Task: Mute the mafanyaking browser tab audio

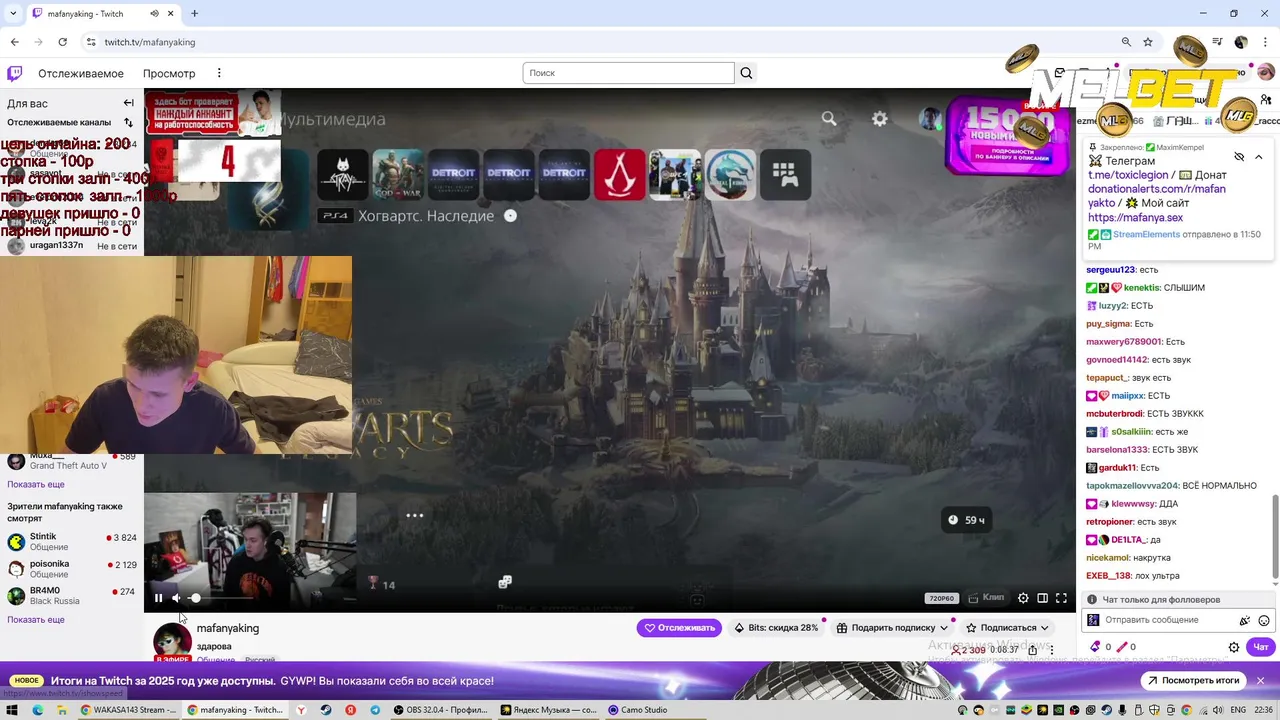Action: click(x=155, y=14)
